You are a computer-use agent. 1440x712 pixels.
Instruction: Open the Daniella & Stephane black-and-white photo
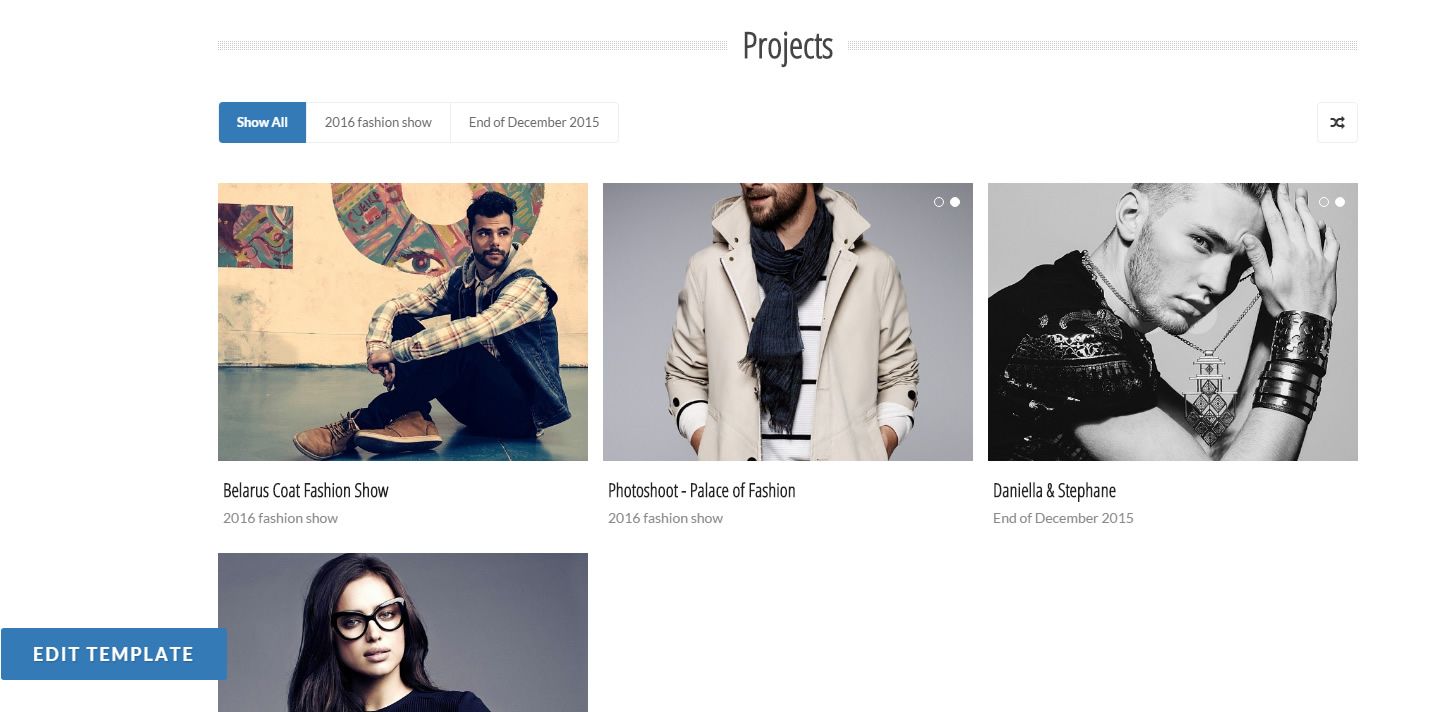[x=1172, y=321]
